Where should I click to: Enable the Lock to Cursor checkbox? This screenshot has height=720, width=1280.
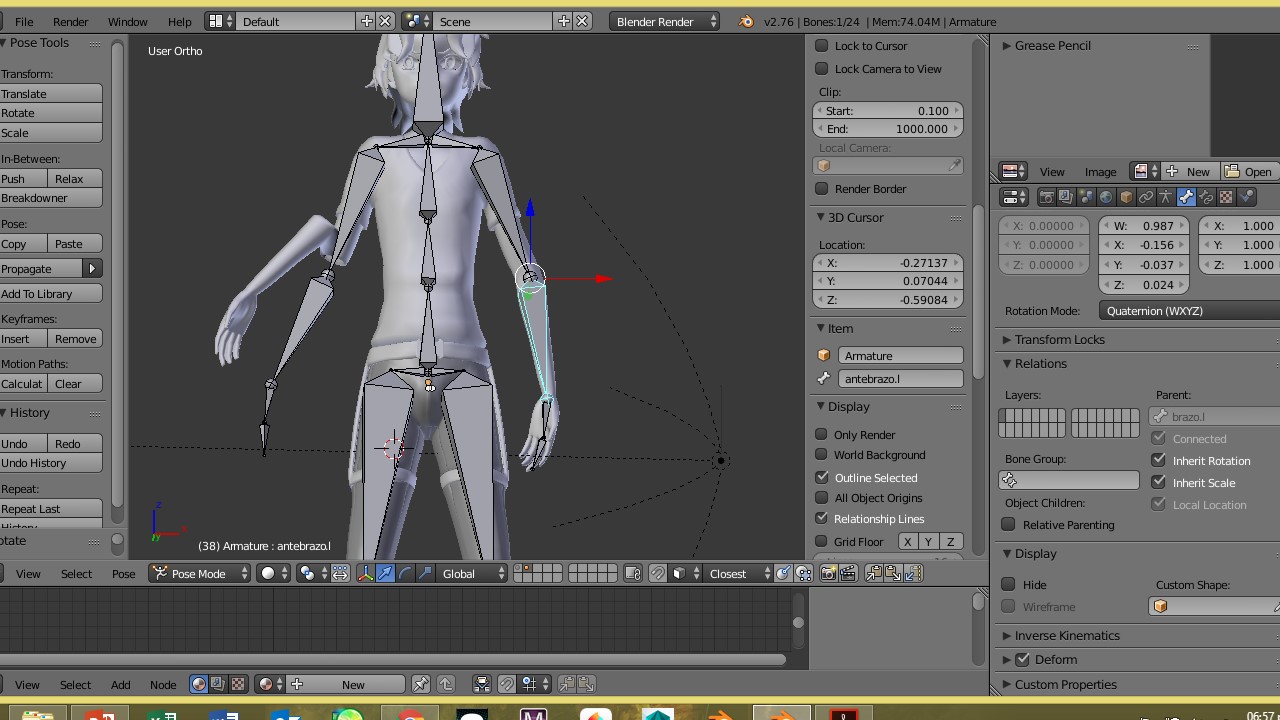click(x=822, y=46)
